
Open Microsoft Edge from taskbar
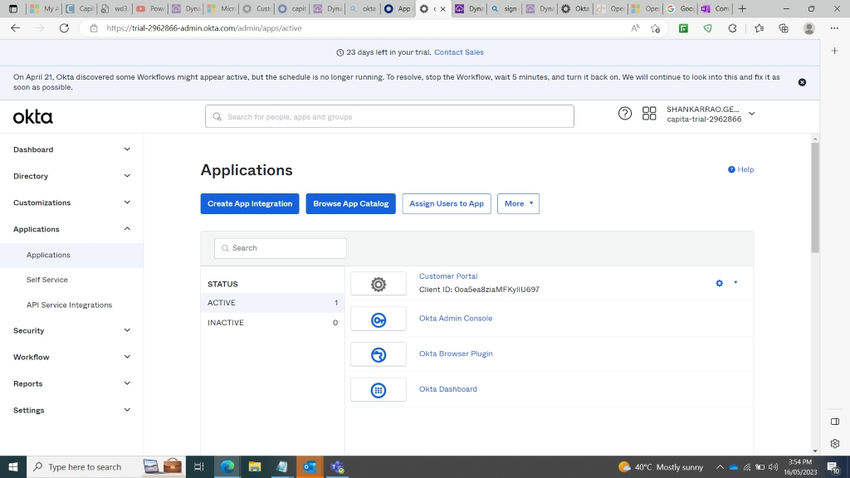(227, 467)
